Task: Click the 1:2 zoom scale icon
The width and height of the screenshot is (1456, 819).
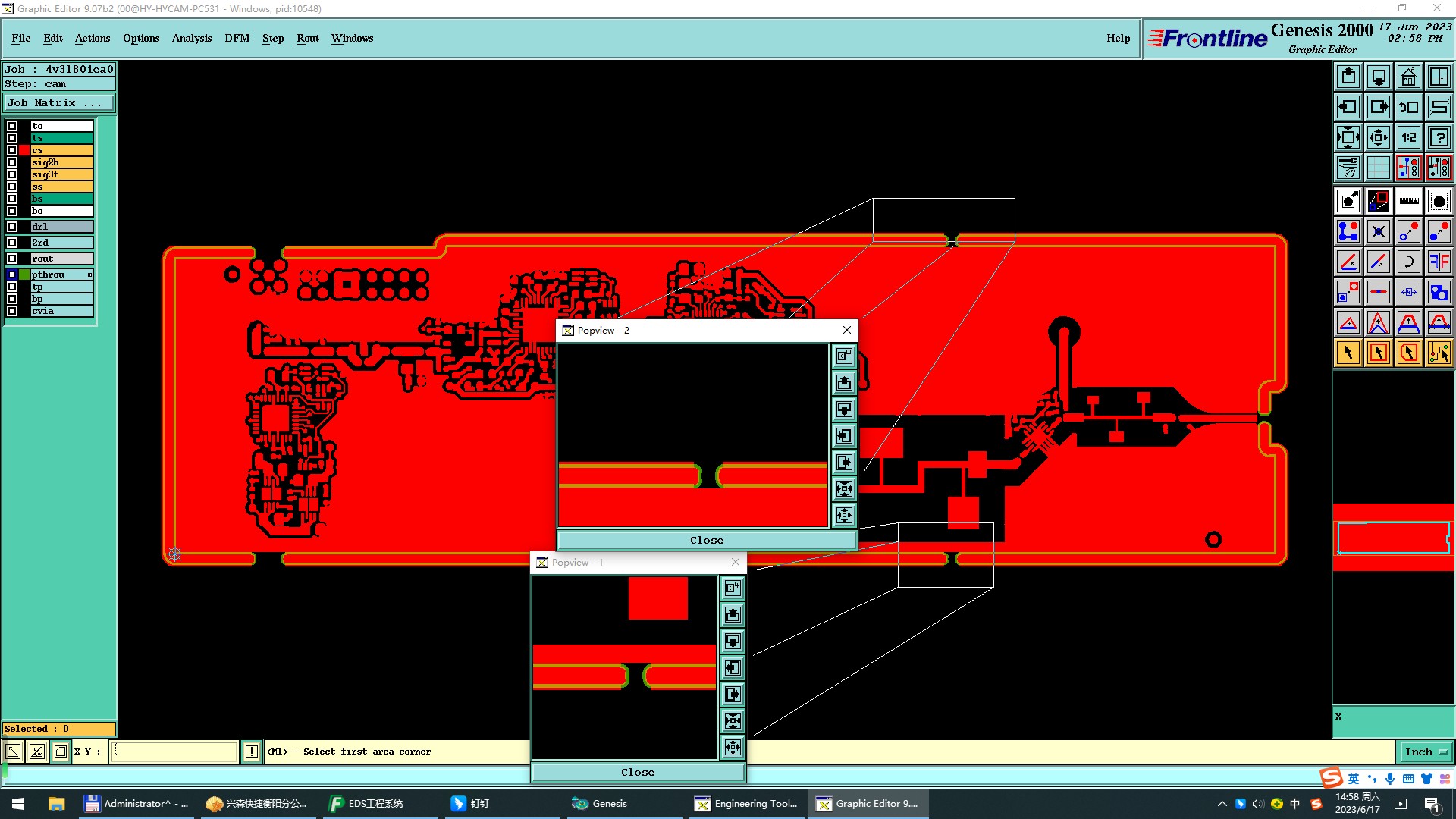Action: [x=1408, y=137]
